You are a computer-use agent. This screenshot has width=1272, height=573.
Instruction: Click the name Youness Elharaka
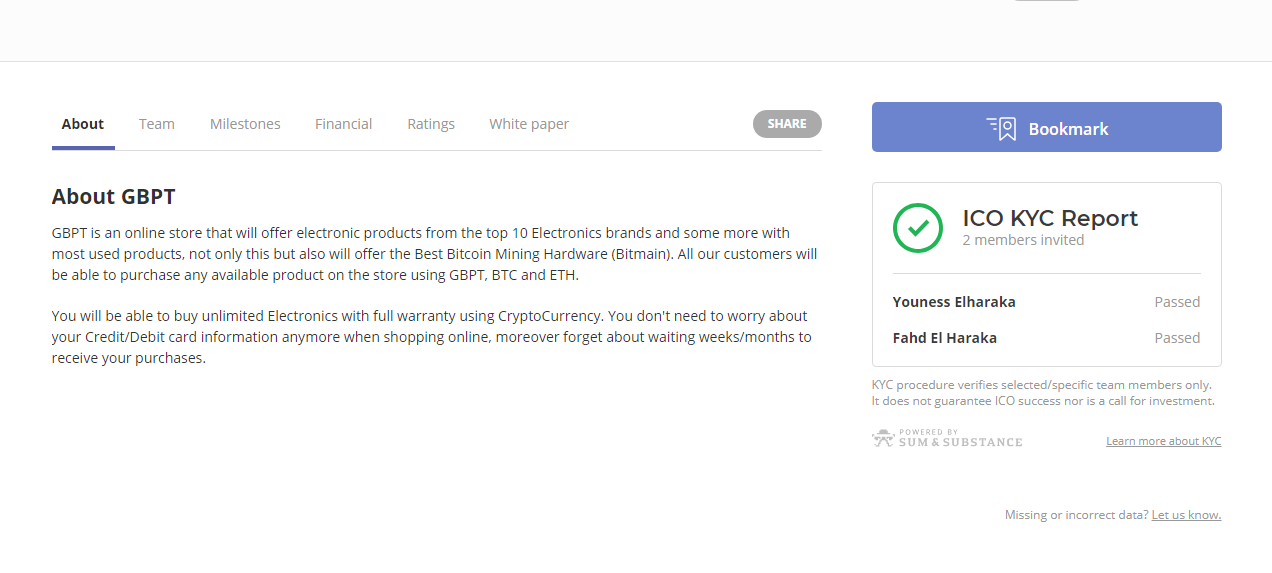click(x=954, y=302)
